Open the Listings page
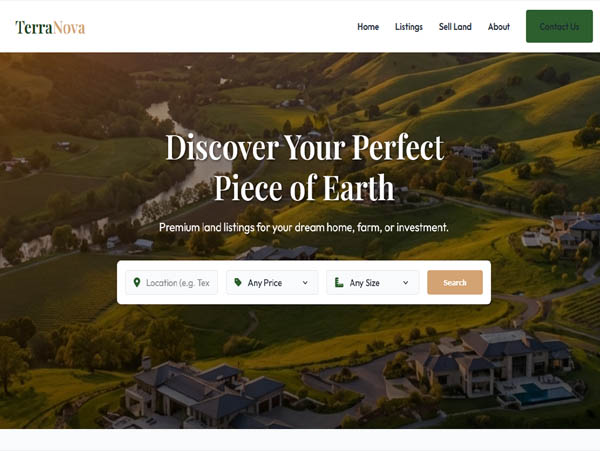The image size is (600, 451). [409, 27]
